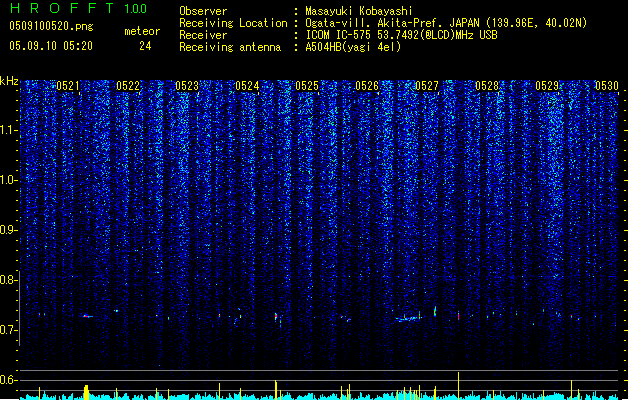Viewport: 629px width, 400px height.
Task: Click the A504HB(yagi 4el) antenna text
Action: pos(353,47)
